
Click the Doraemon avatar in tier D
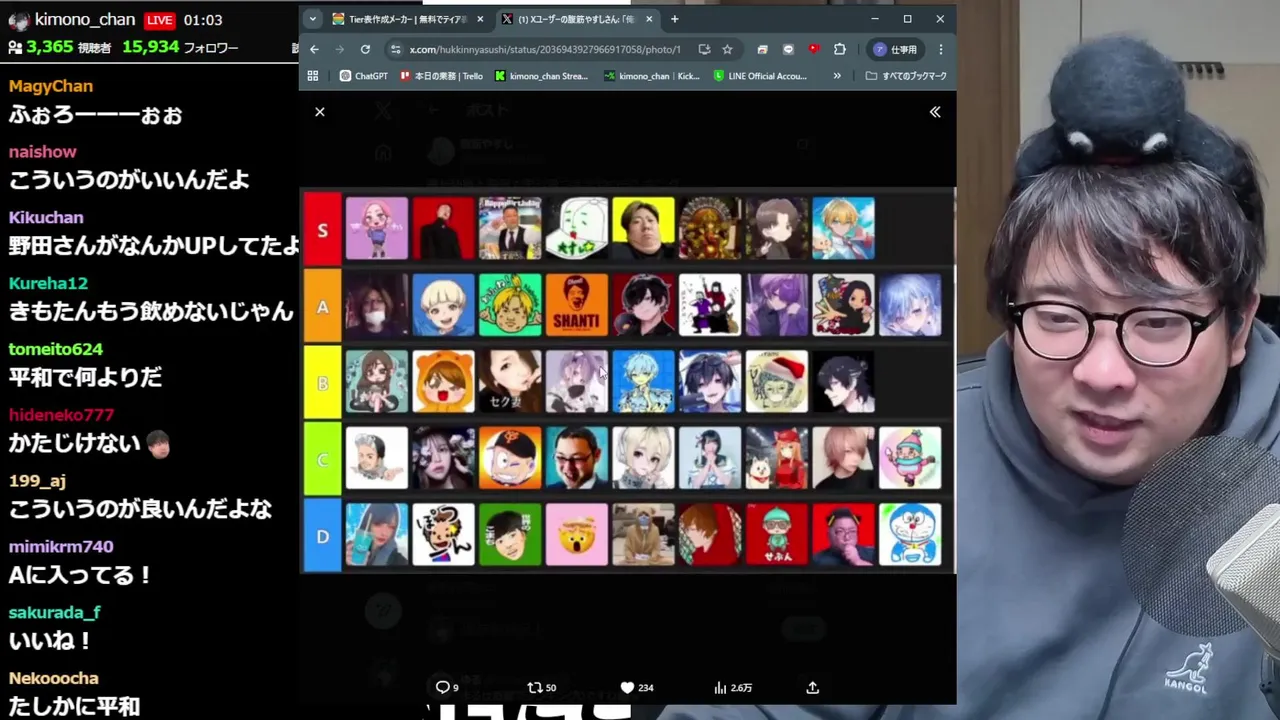pos(910,535)
